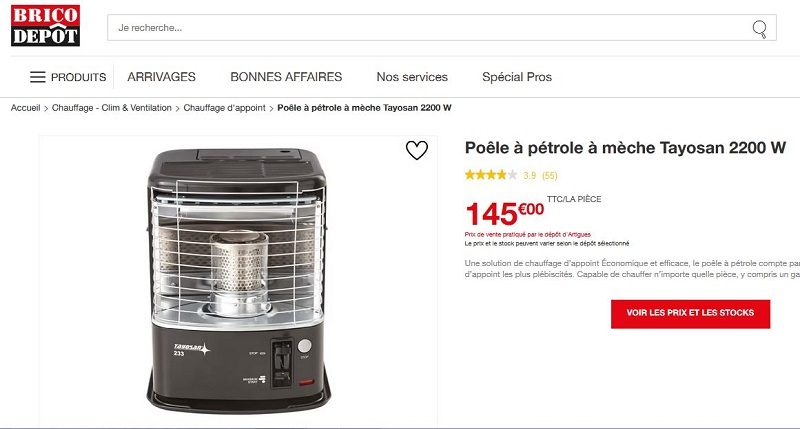Open Chauffage - Clim & Ventilation breadcrumb
This screenshot has height=429, width=800.
[112, 108]
